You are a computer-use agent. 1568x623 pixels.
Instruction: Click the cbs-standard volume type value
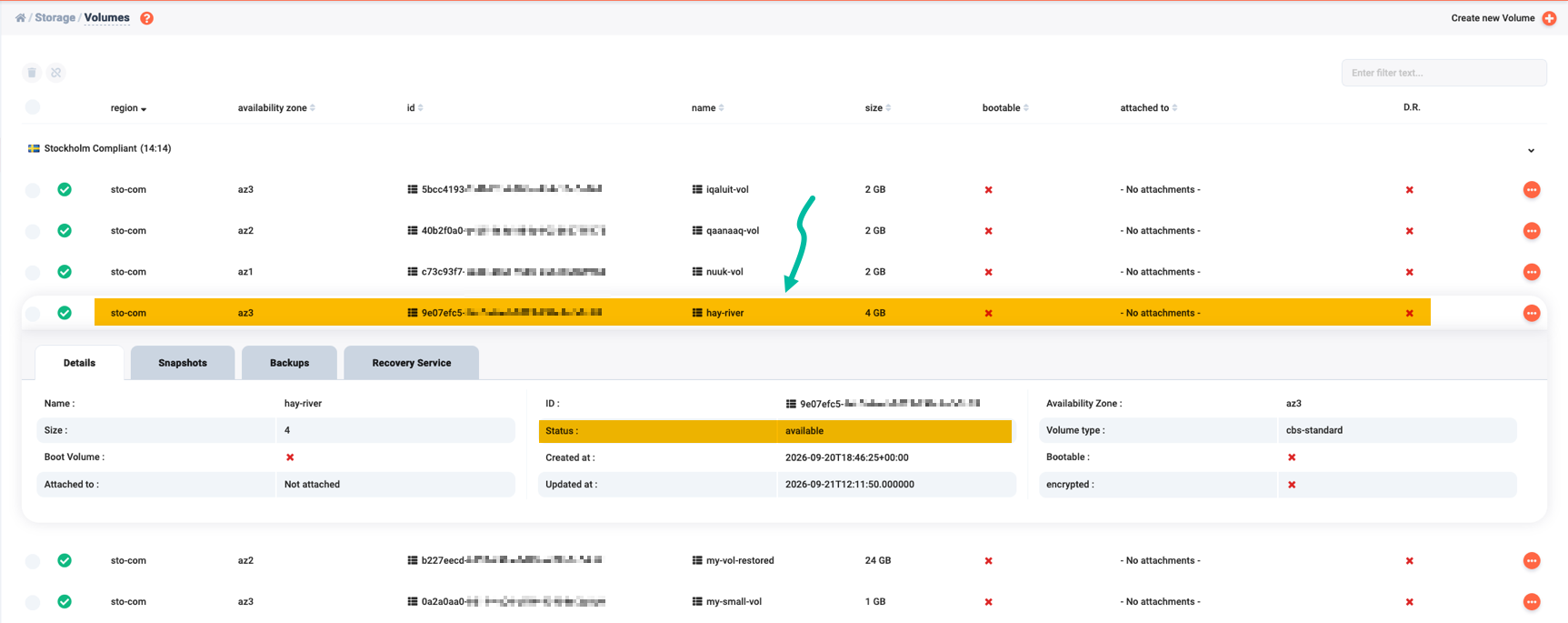1314,430
